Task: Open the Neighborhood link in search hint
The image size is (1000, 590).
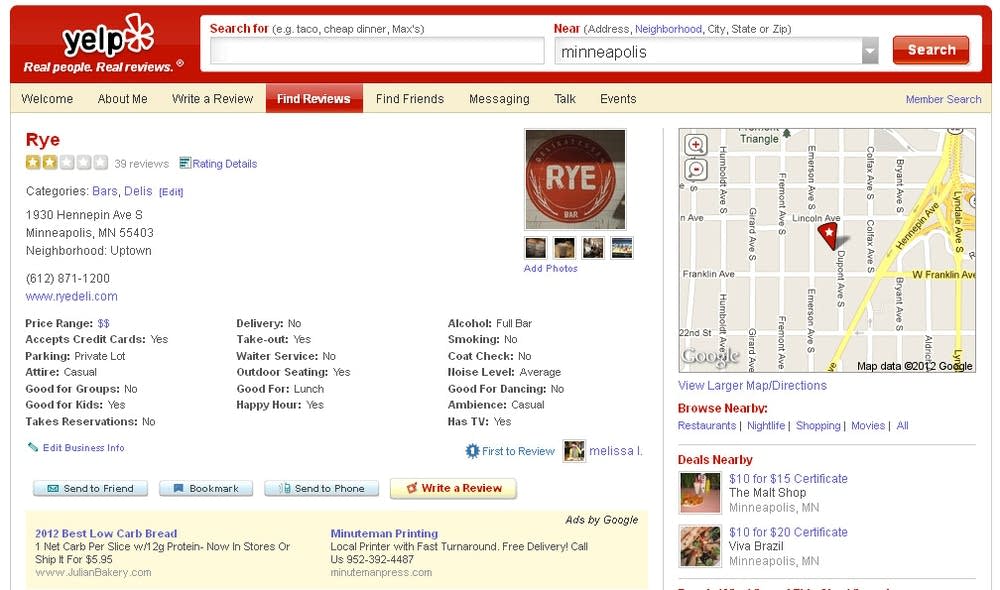Action: [668, 29]
